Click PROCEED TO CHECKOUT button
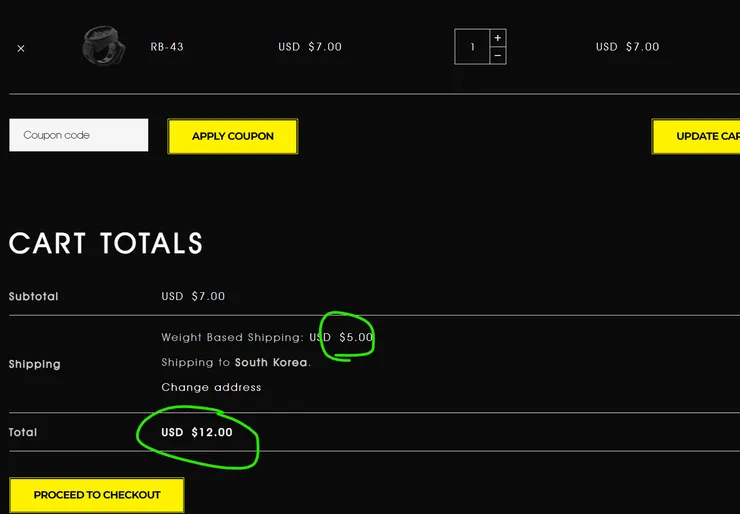The image size is (740, 514). coord(97,495)
